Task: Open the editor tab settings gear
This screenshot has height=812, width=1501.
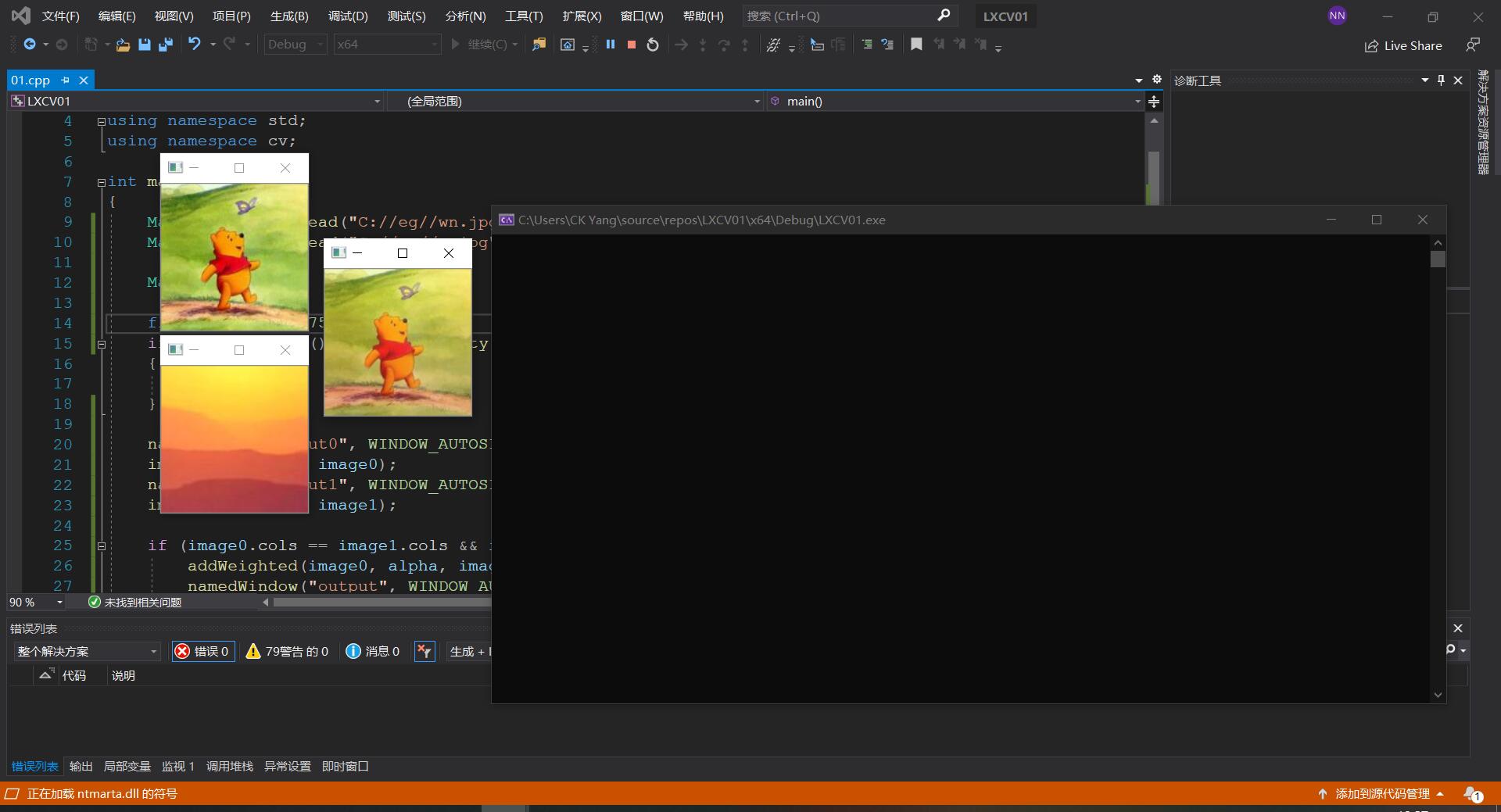Action: point(1157,80)
